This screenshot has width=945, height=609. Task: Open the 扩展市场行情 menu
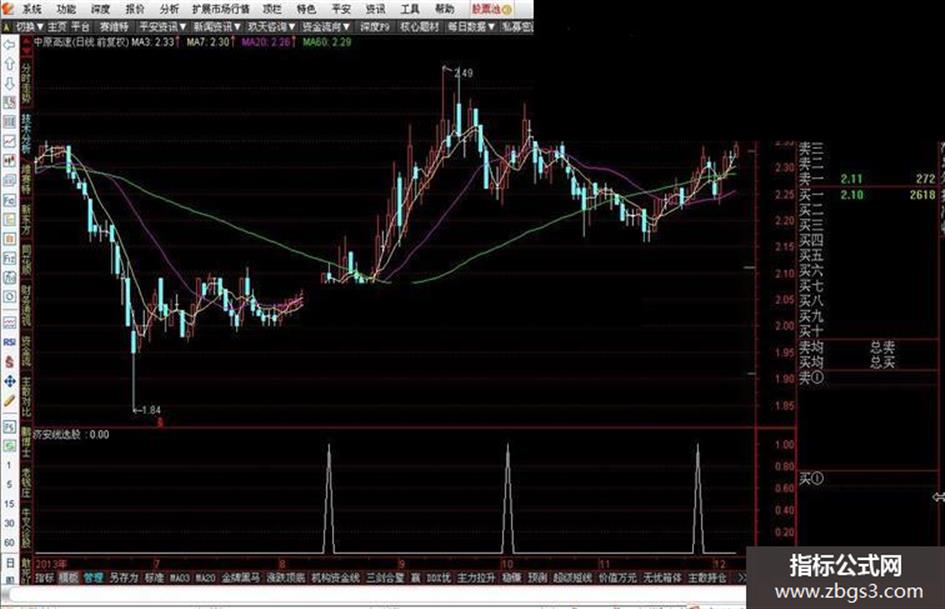221,9
